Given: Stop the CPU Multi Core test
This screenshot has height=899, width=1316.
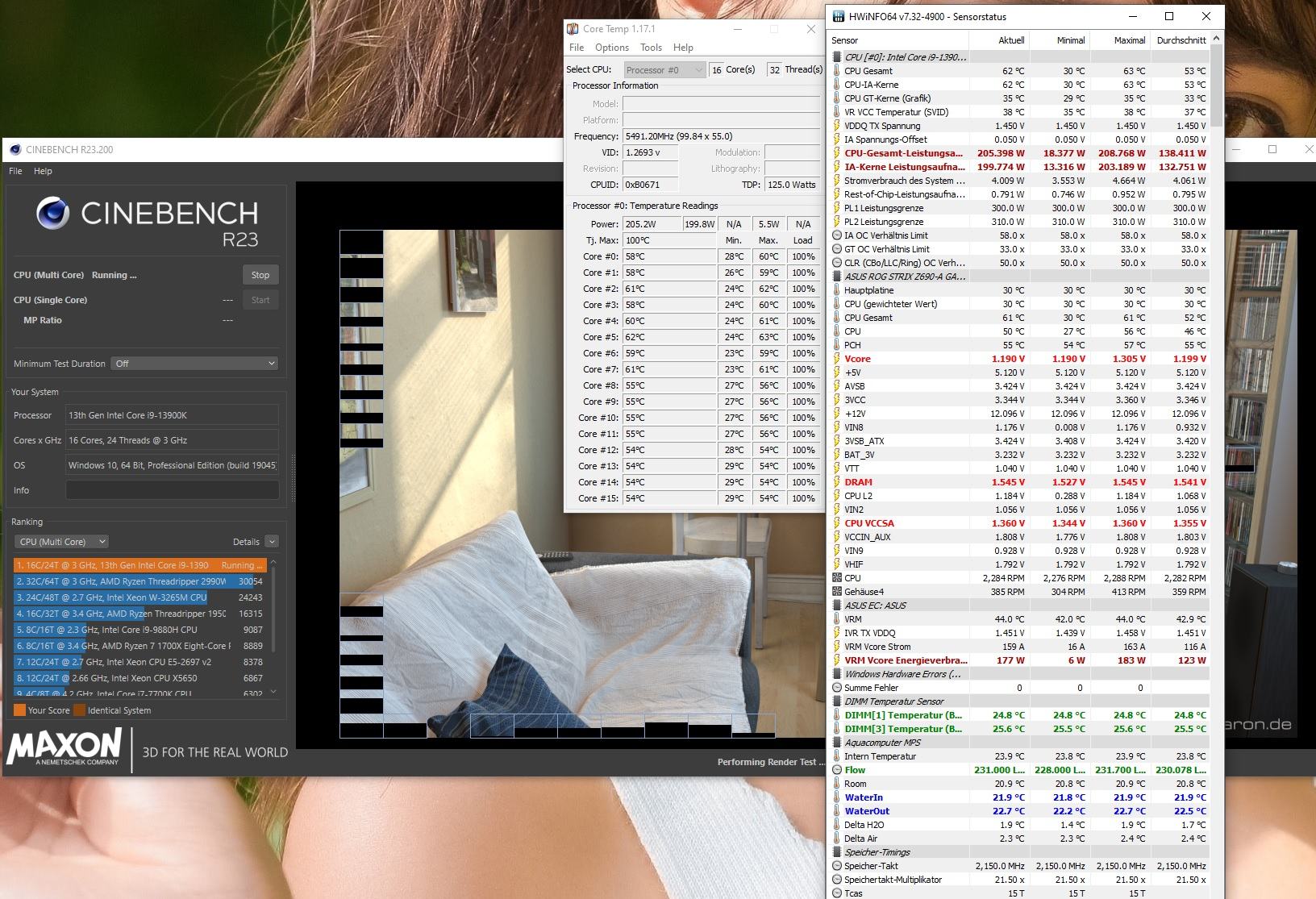Looking at the screenshot, I should tap(260, 275).
